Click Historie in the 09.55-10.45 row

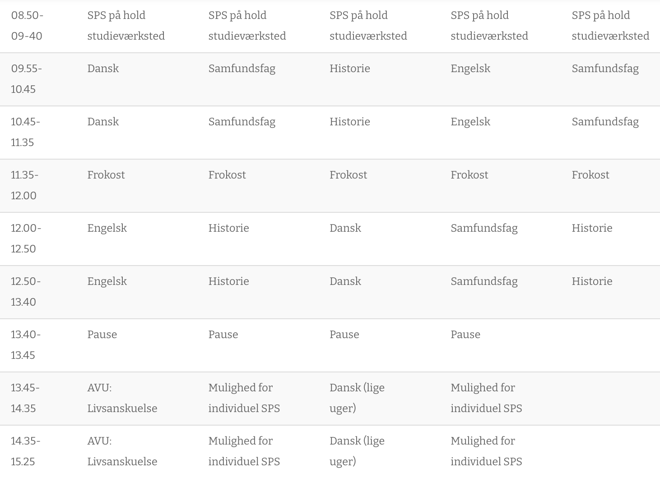coord(350,69)
